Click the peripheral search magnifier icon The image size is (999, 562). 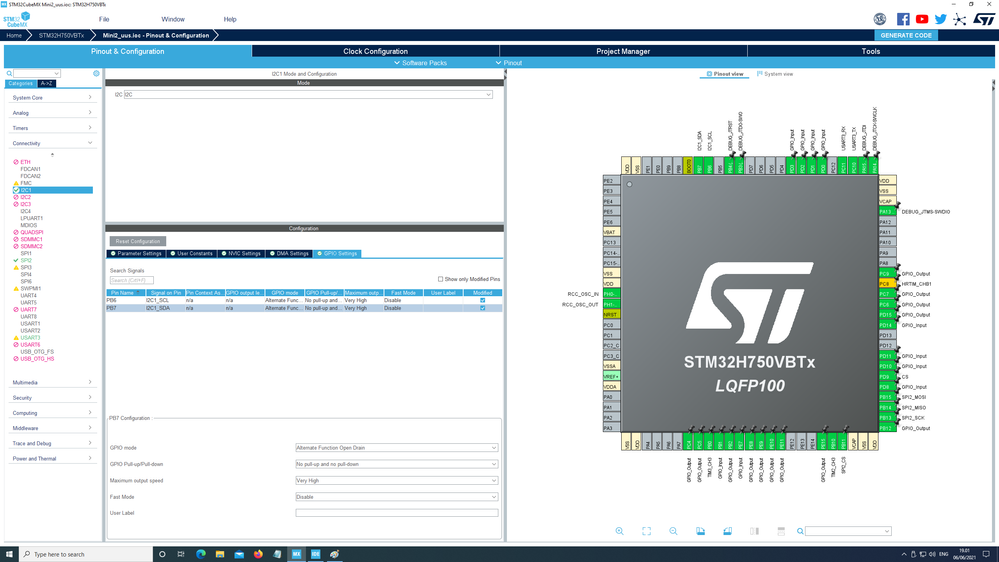pos(10,73)
